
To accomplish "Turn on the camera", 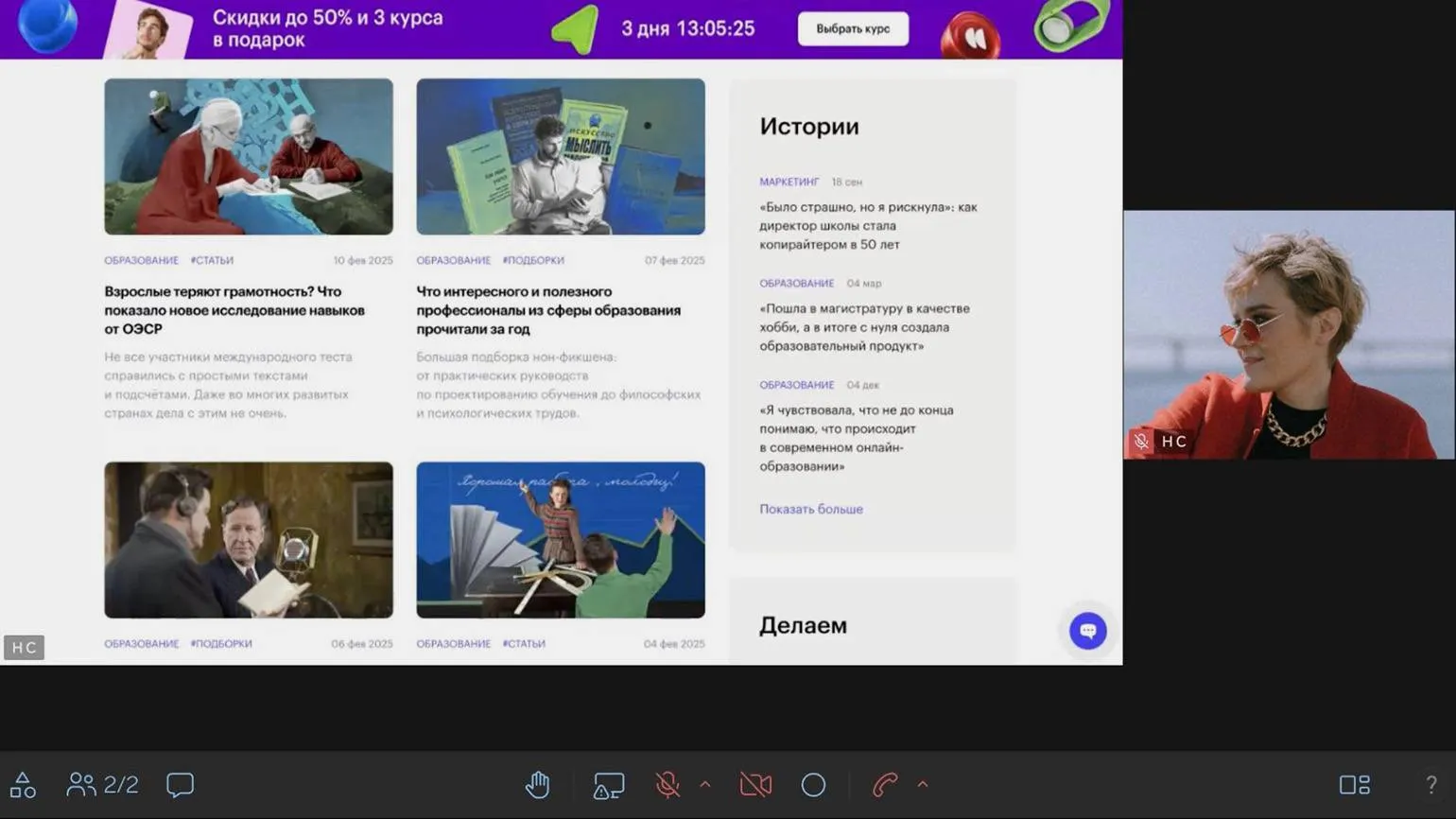I will [x=755, y=785].
